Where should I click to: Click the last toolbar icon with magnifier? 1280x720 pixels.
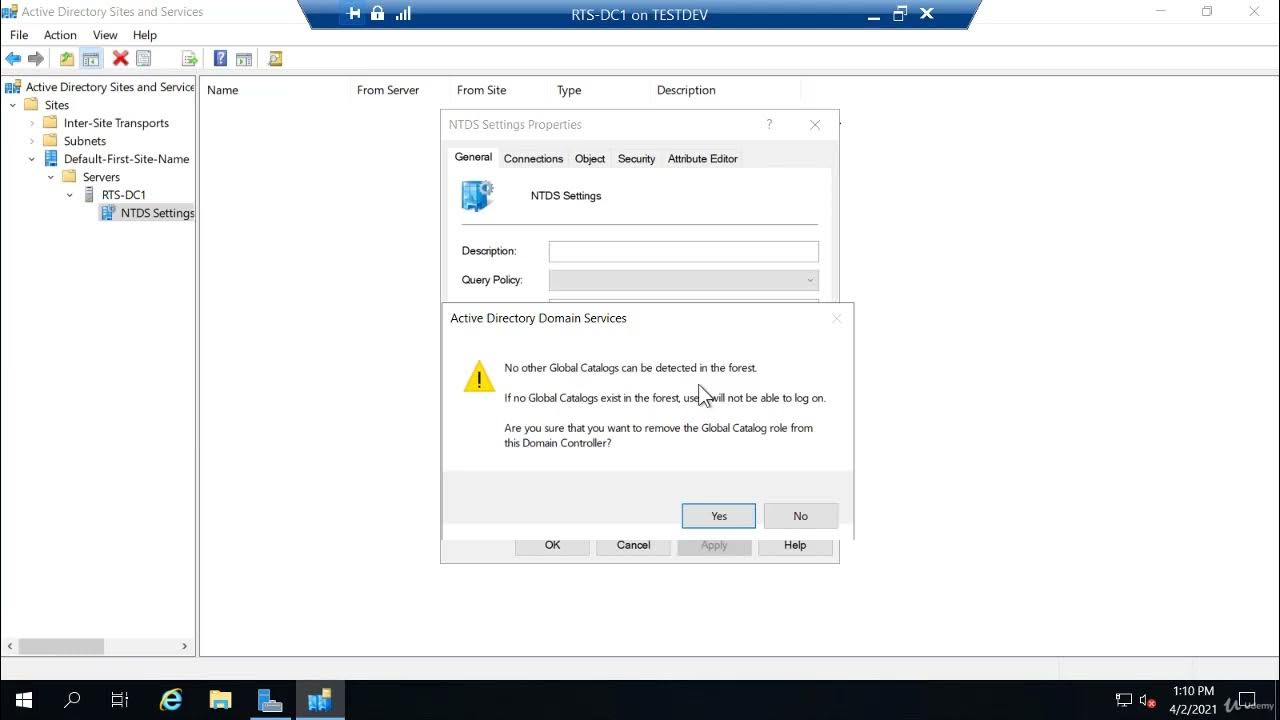point(275,59)
